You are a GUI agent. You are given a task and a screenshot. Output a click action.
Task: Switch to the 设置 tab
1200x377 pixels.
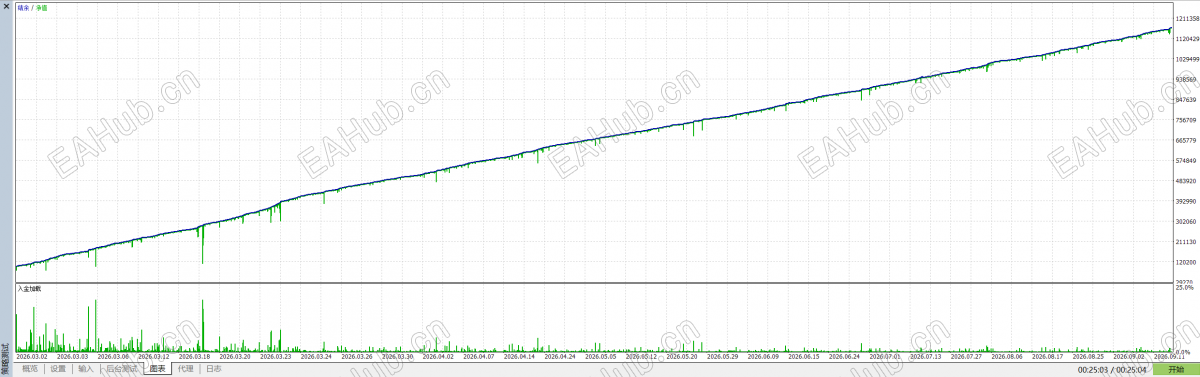pyautogui.click(x=58, y=369)
